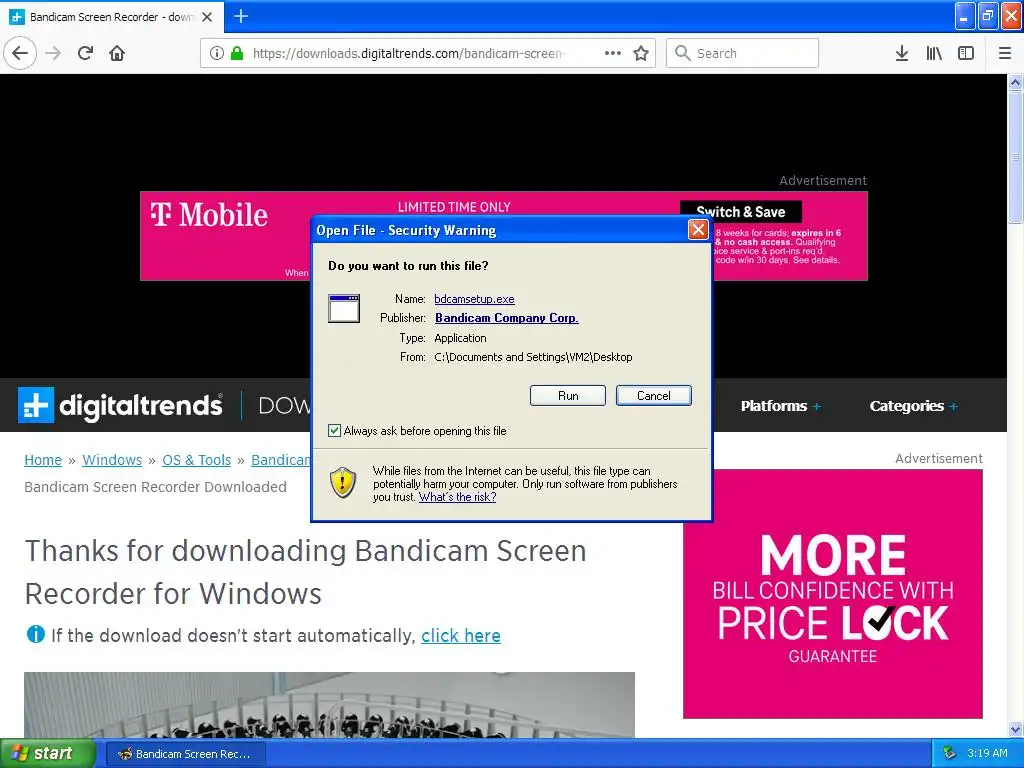Follow the Windows breadcrumb link
Image resolution: width=1024 pixels, height=768 pixels.
tap(112, 460)
